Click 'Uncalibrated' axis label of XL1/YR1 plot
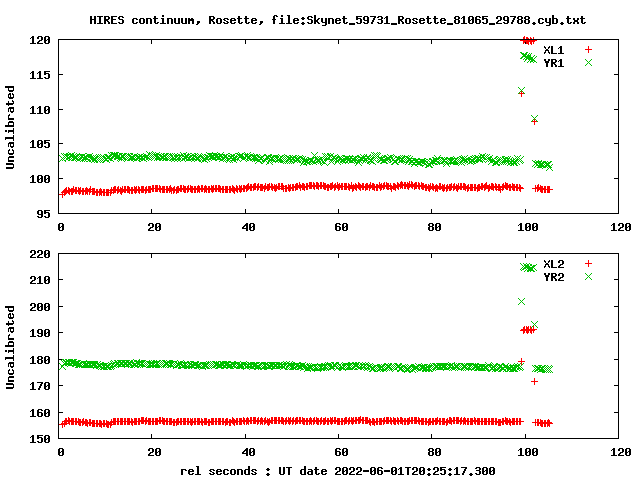The height and width of the screenshot is (480, 640). [x=10, y=127]
